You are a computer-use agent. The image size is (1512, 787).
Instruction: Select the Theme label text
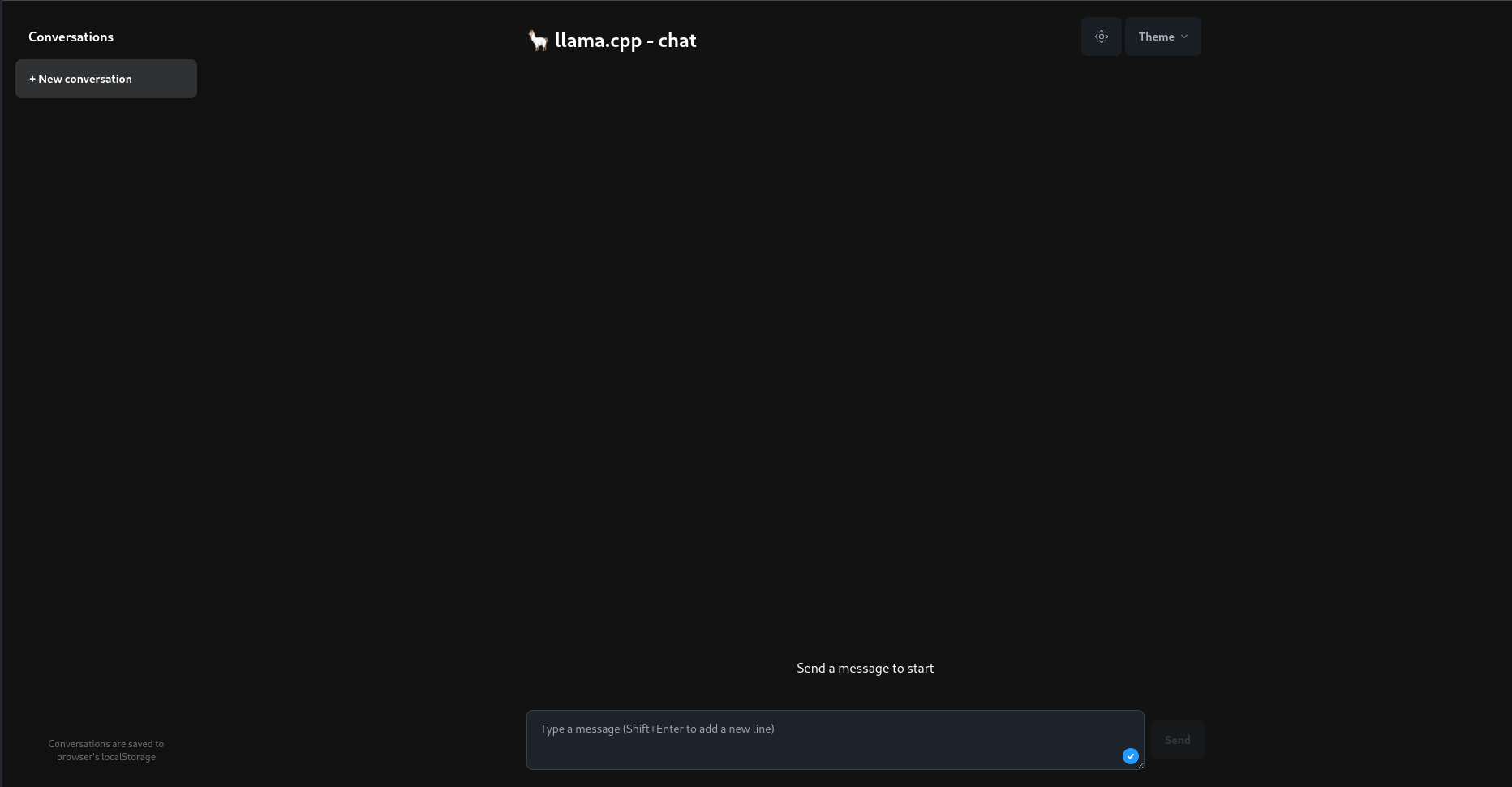click(1156, 37)
